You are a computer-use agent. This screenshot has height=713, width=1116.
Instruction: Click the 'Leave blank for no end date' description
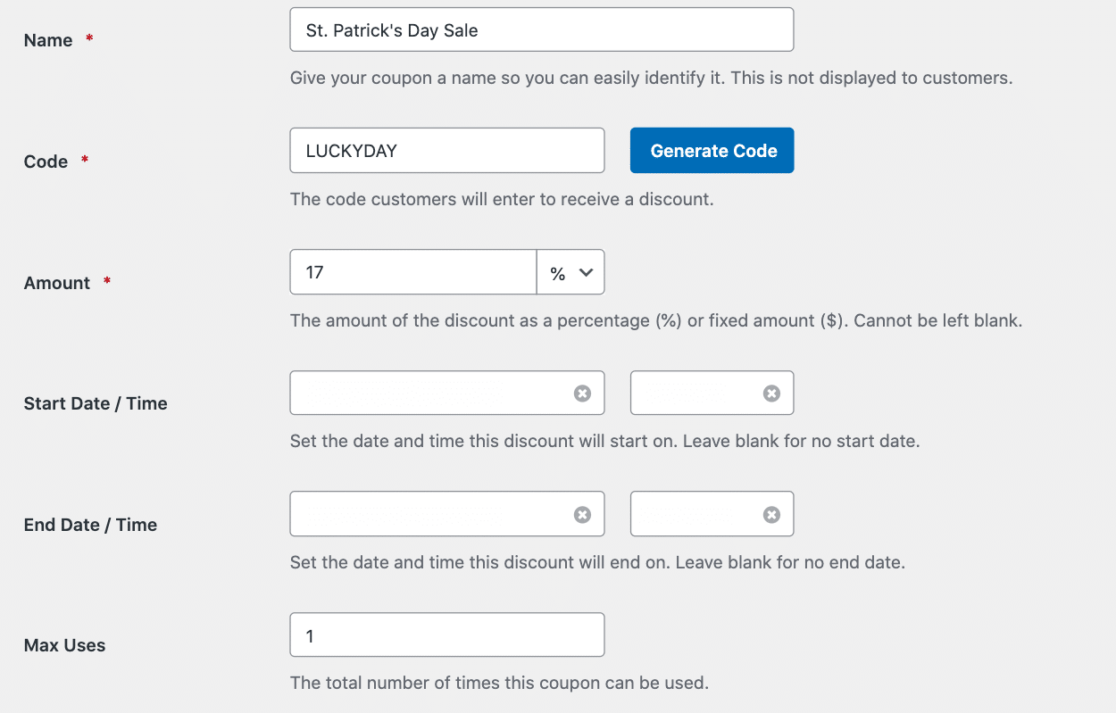point(598,562)
